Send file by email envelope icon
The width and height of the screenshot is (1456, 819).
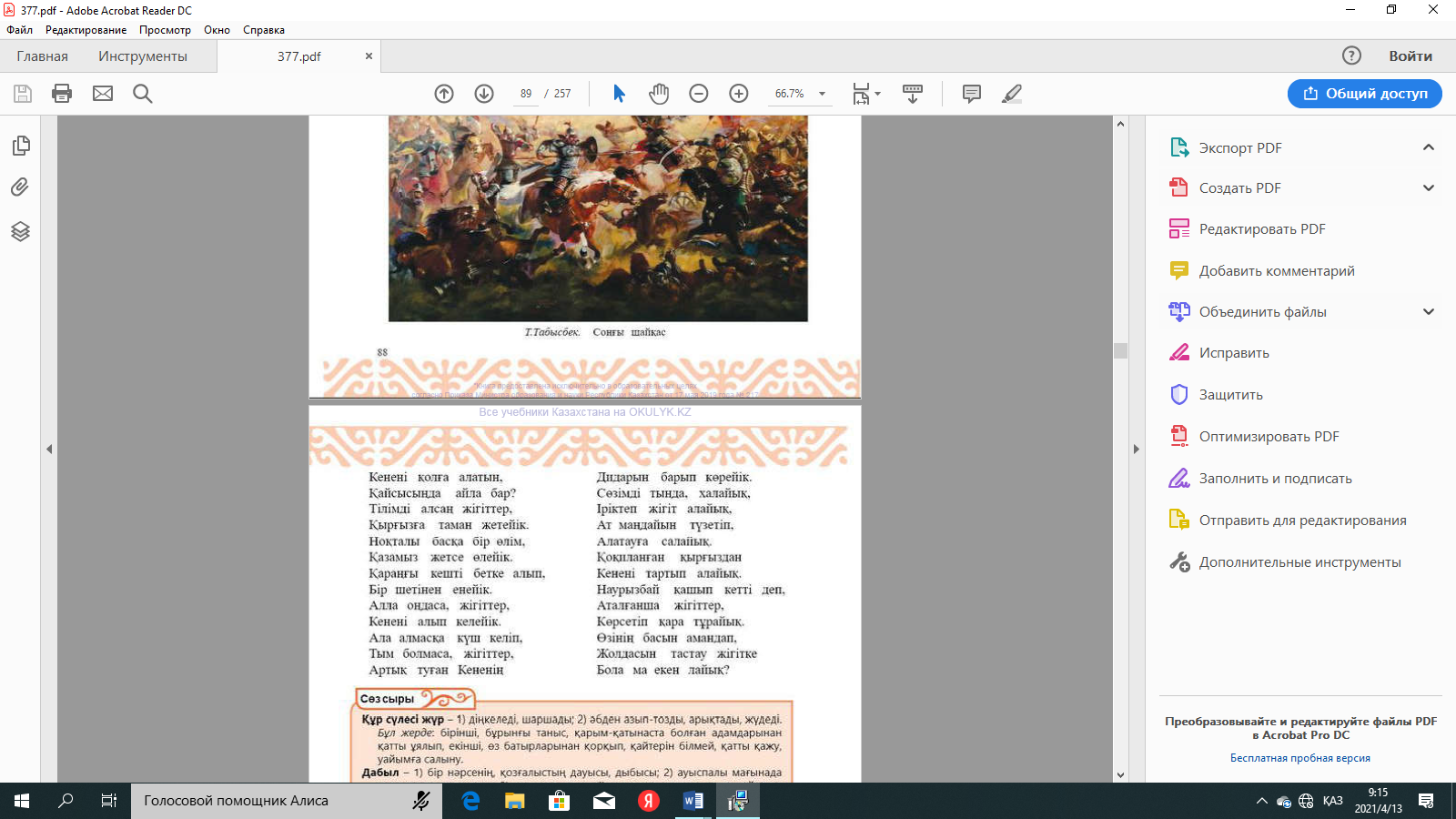[x=103, y=94]
